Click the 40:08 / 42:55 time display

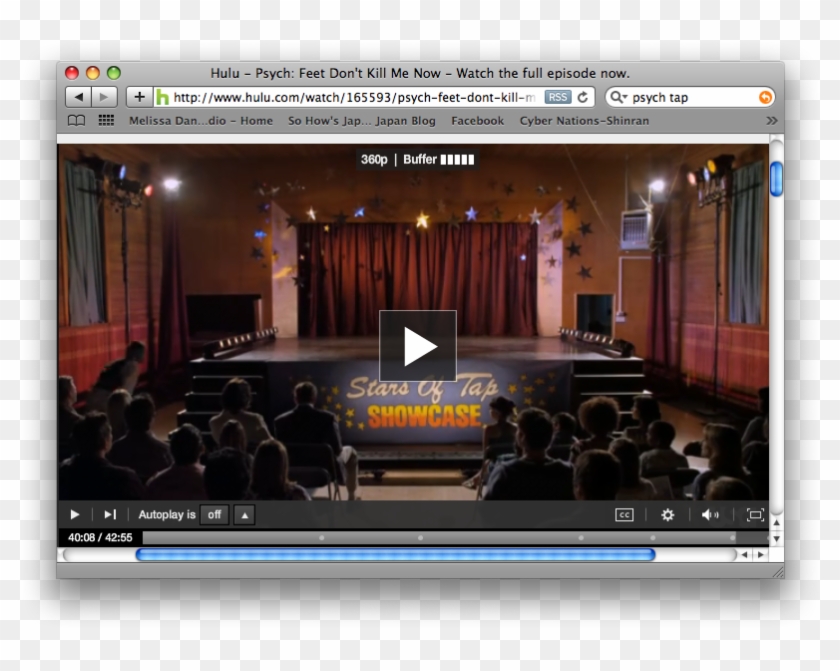click(100, 537)
